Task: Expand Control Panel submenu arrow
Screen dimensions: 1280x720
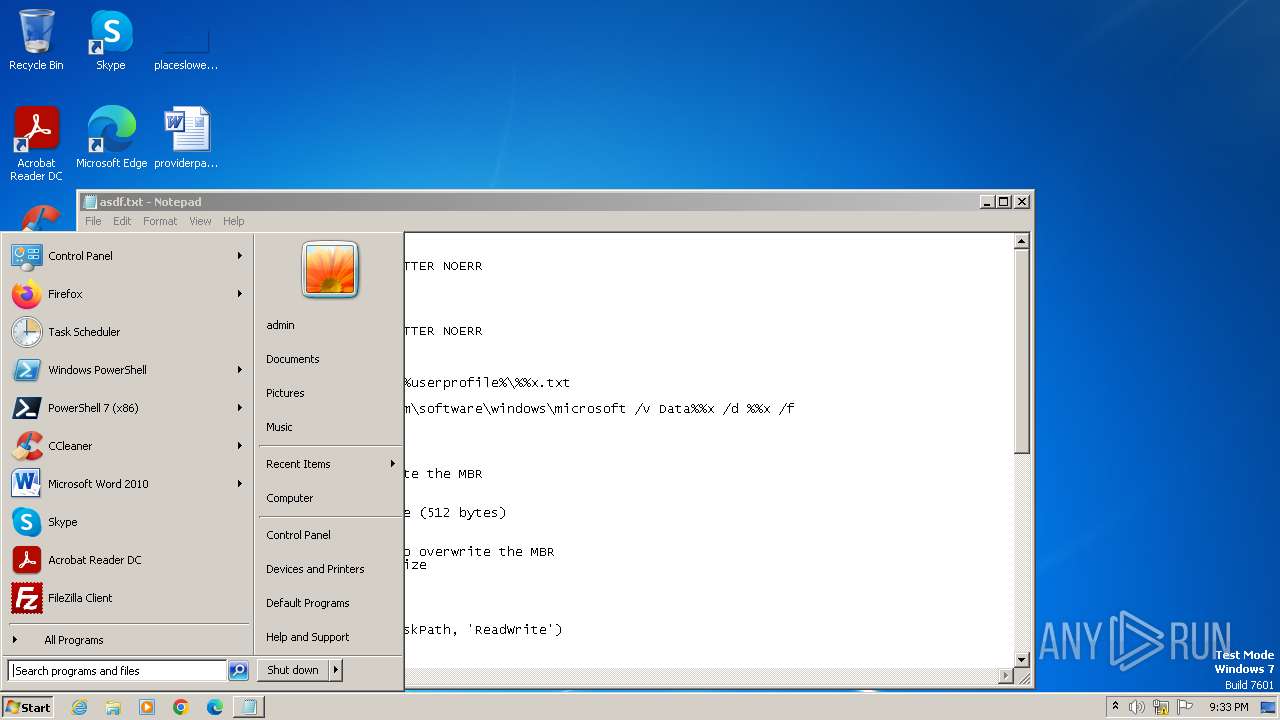Action: [x=240, y=256]
